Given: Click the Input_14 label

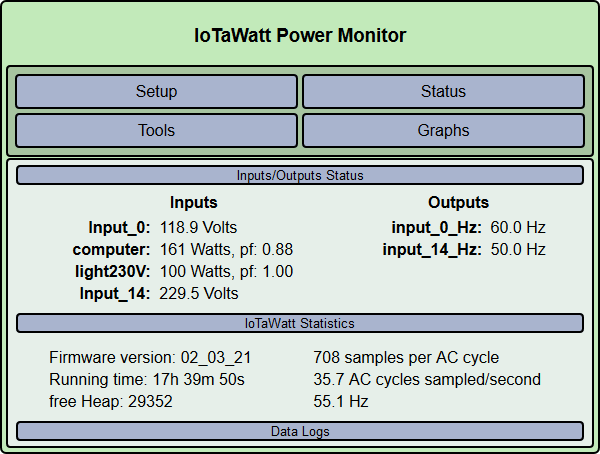Looking at the screenshot, I should click(115, 294).
